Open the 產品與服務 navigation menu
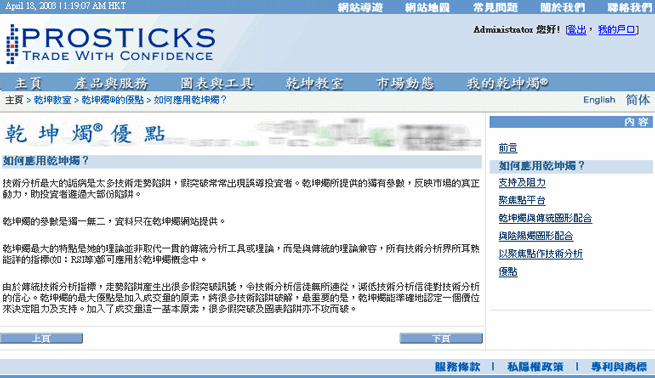Screen dimensions: 655x378 112,84
